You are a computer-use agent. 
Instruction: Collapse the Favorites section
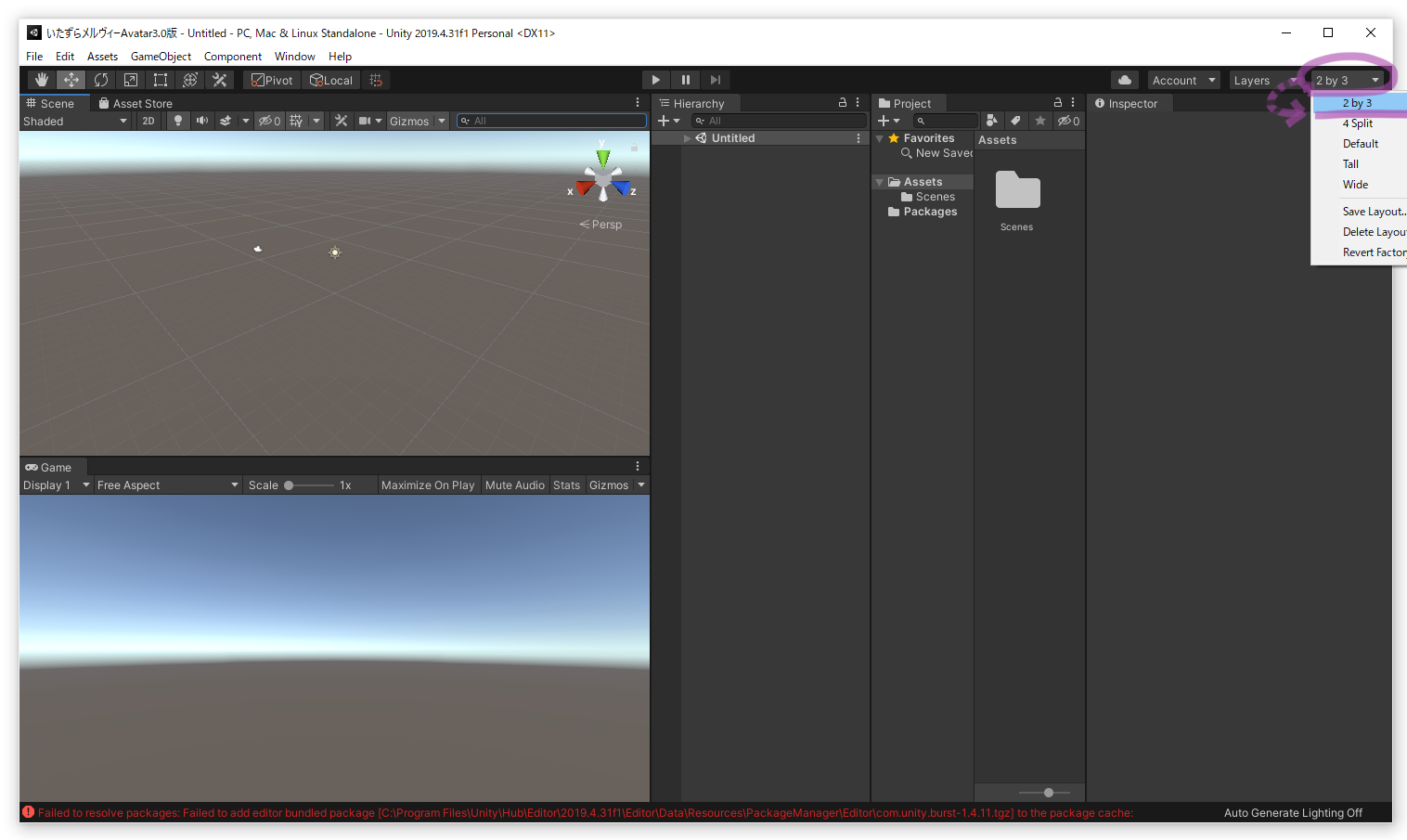(879, 138)
